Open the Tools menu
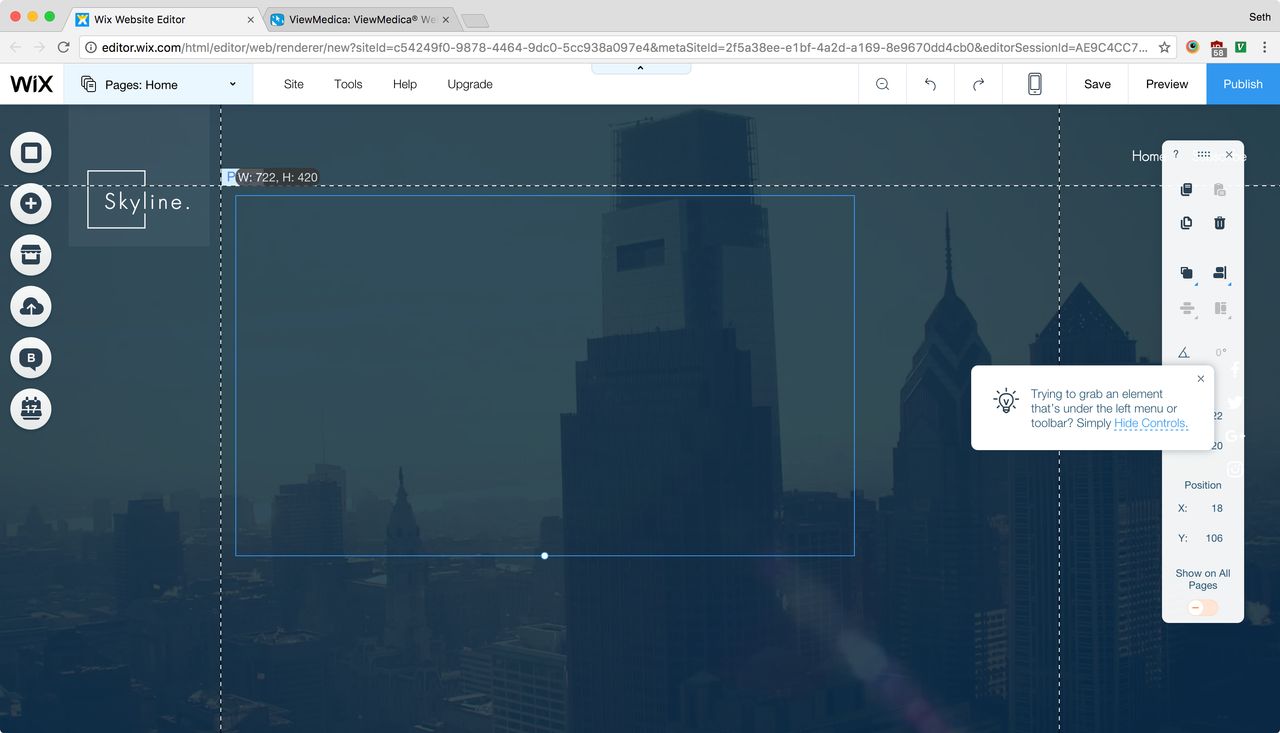 pos(348,84)
